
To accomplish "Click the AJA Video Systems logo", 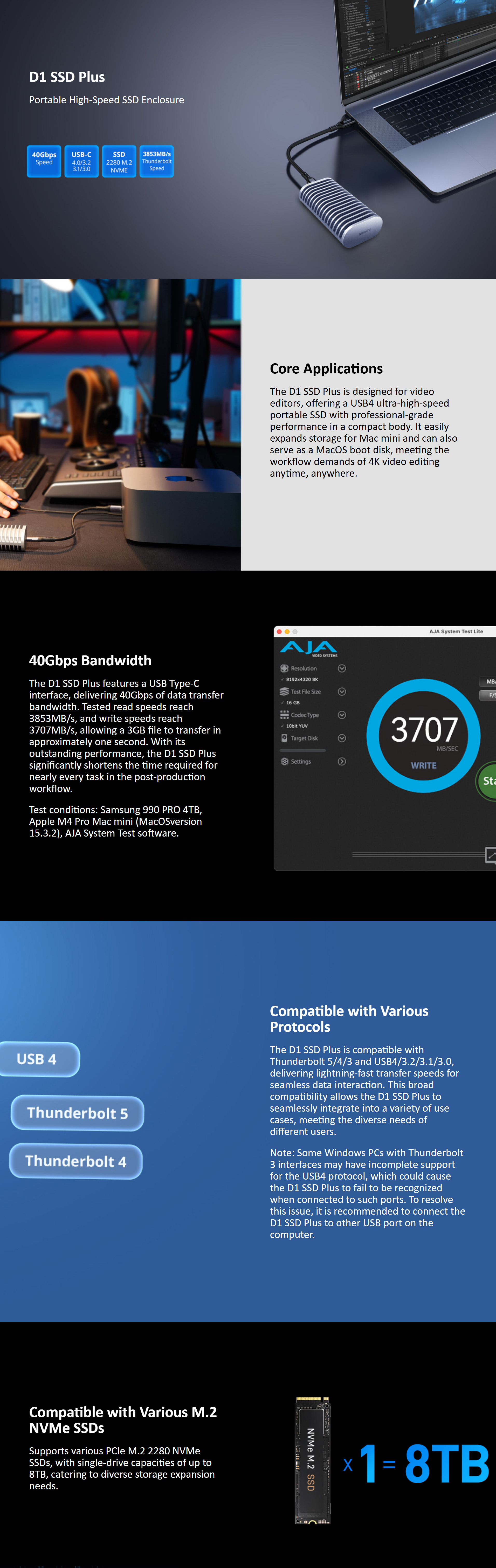I will [308, 649].
